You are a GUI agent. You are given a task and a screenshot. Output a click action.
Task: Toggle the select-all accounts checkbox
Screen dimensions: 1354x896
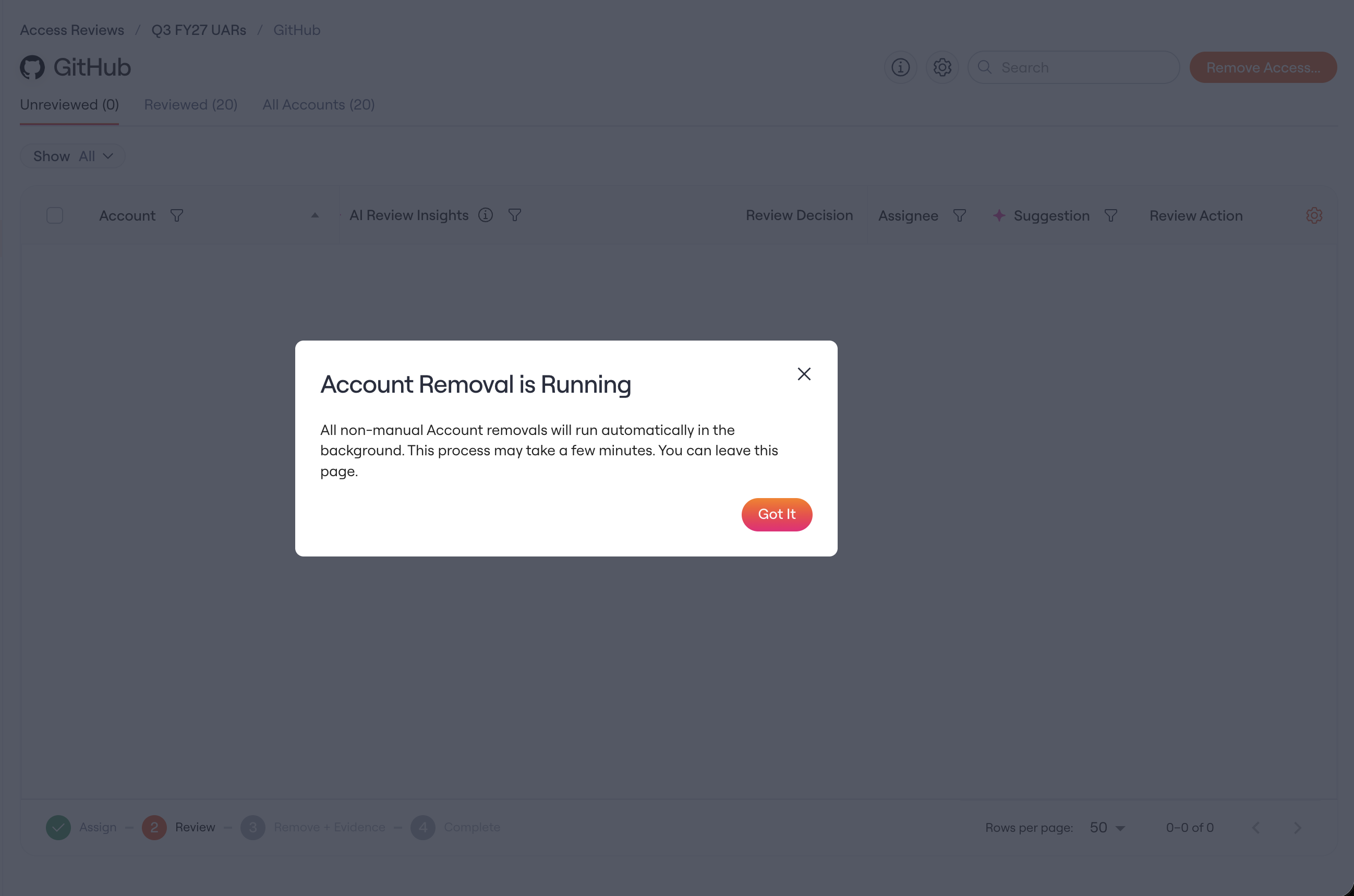(55, 215)
